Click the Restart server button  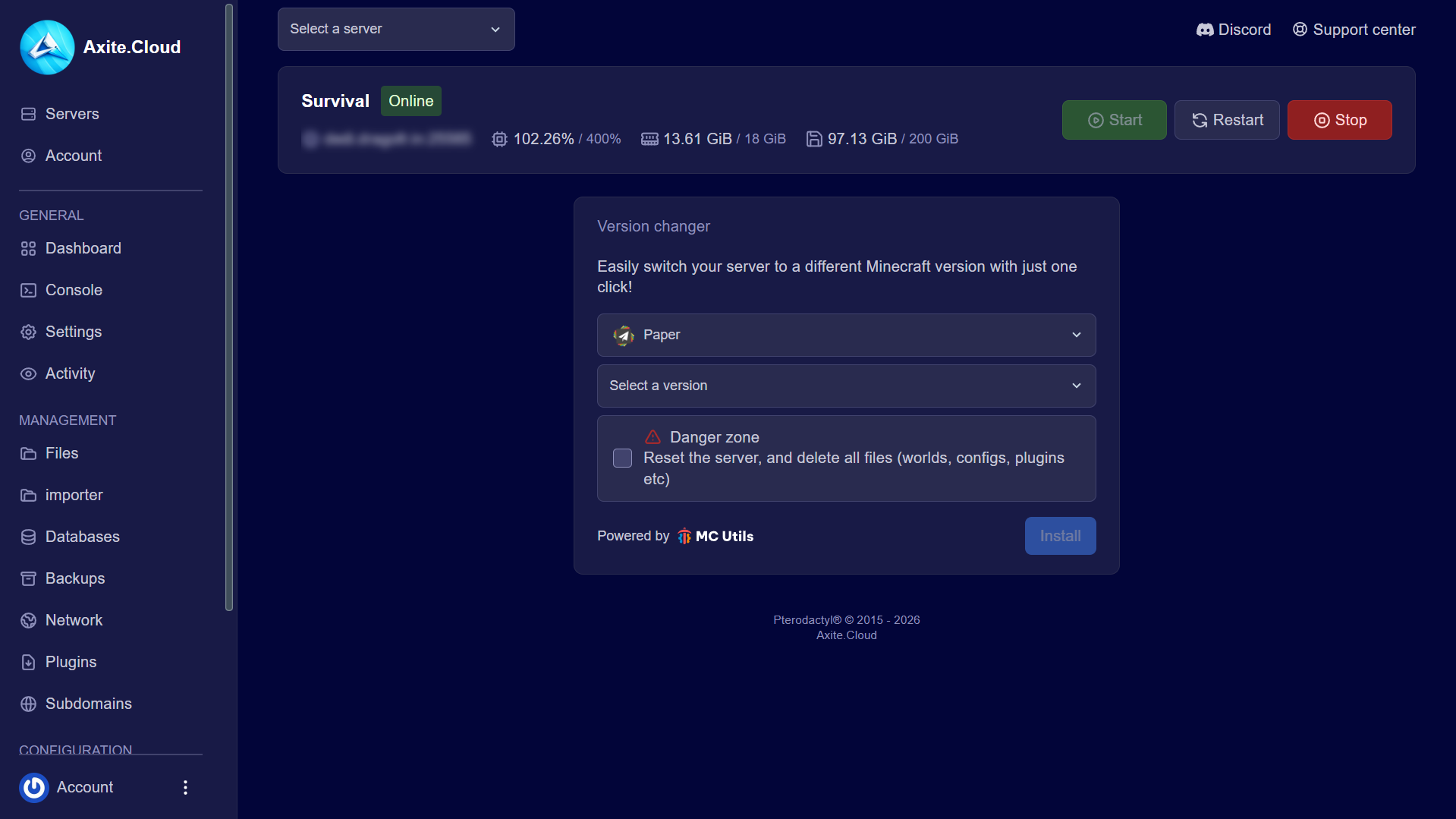coord(1226,120)
